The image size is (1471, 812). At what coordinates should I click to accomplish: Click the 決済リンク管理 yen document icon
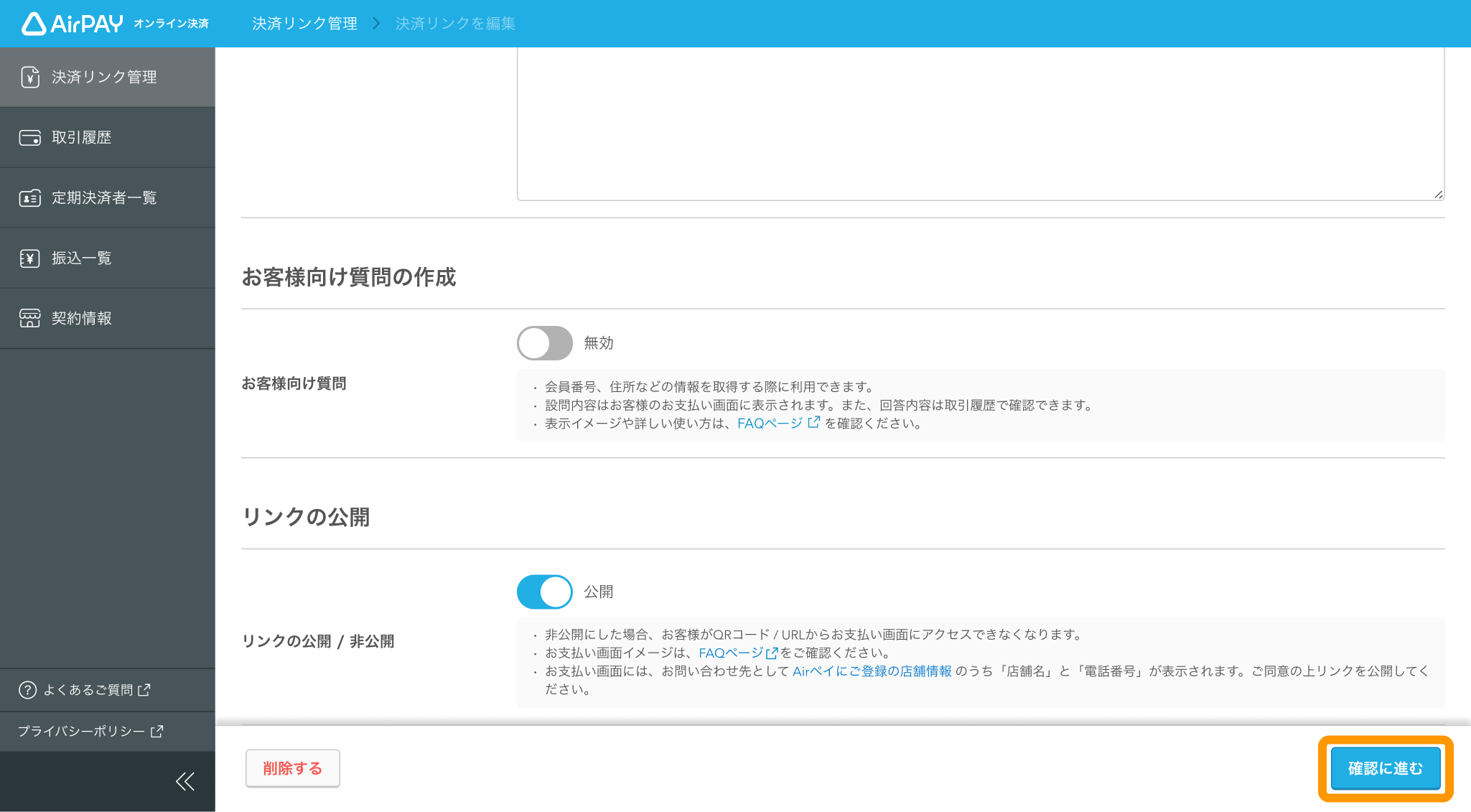coord(29,77)
